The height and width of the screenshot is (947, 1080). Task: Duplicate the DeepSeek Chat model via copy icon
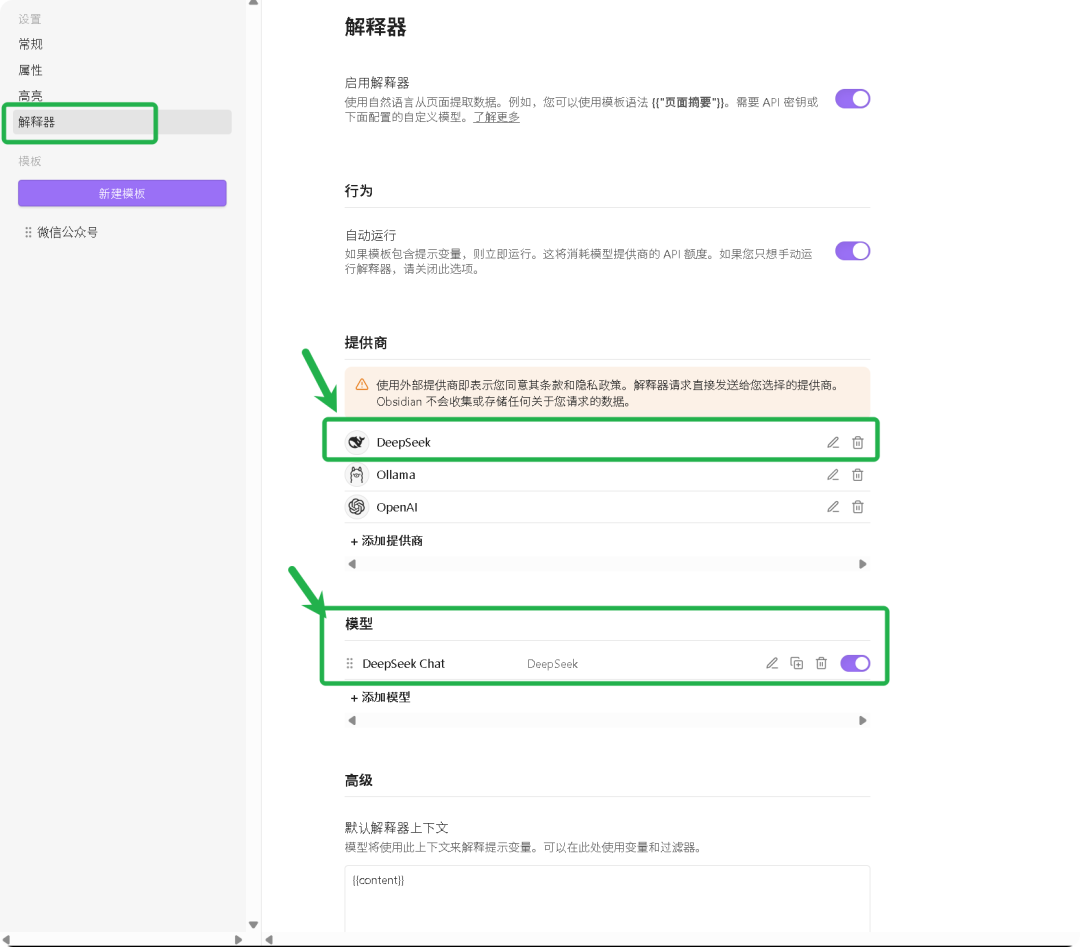click(796, 663)
